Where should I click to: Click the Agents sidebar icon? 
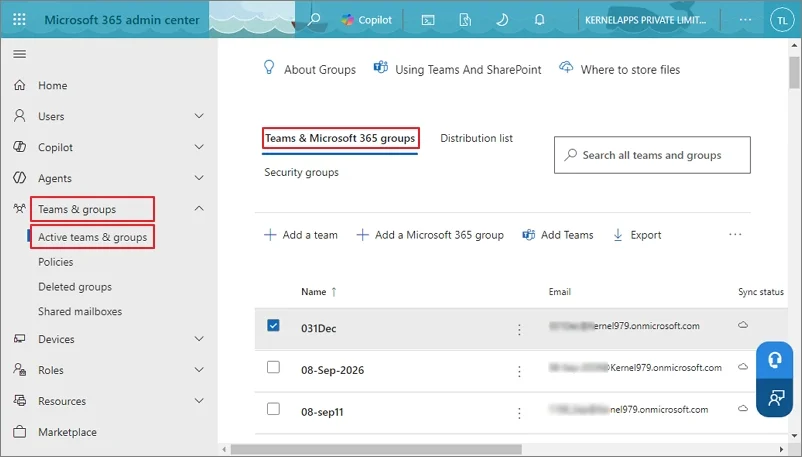(x=19, y=178)
